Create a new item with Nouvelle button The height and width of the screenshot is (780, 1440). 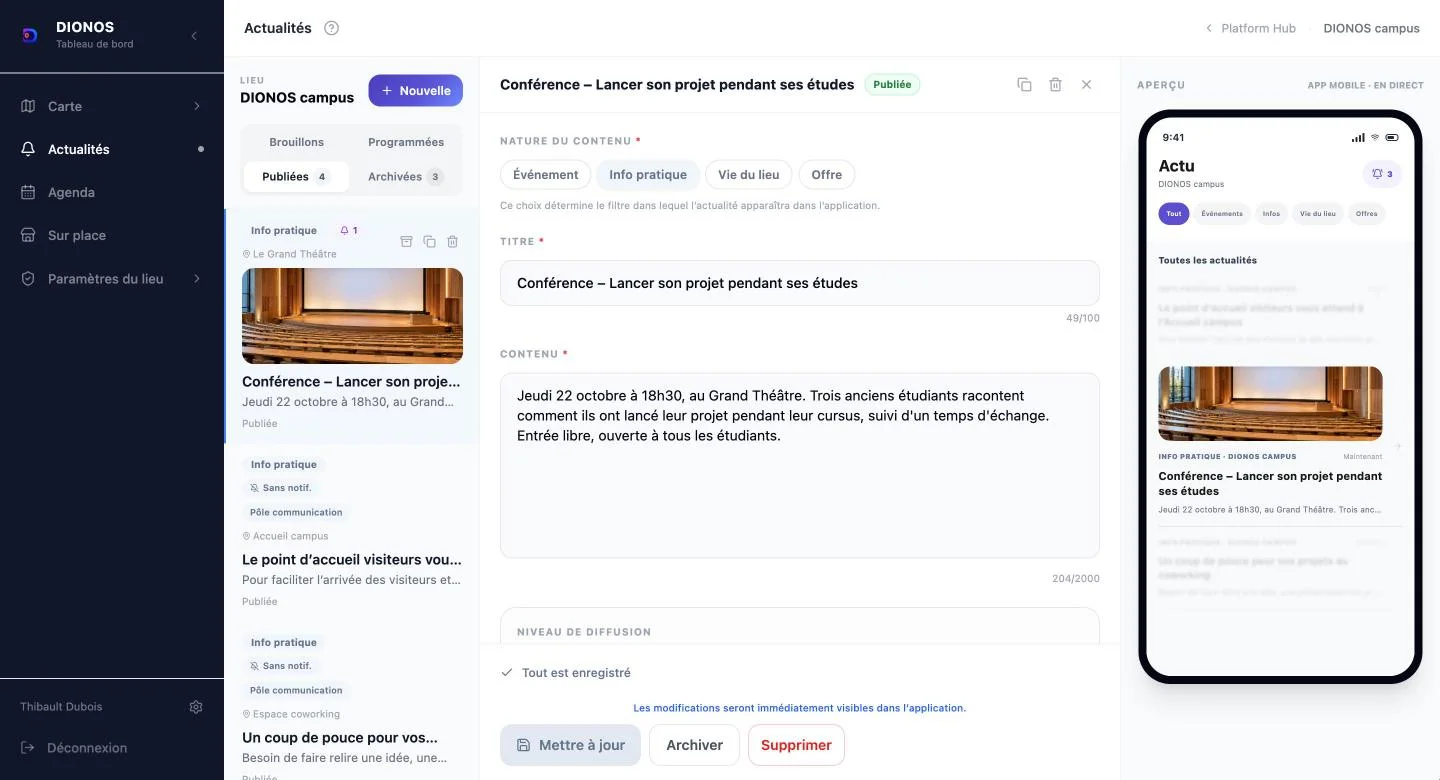(416, 90)
